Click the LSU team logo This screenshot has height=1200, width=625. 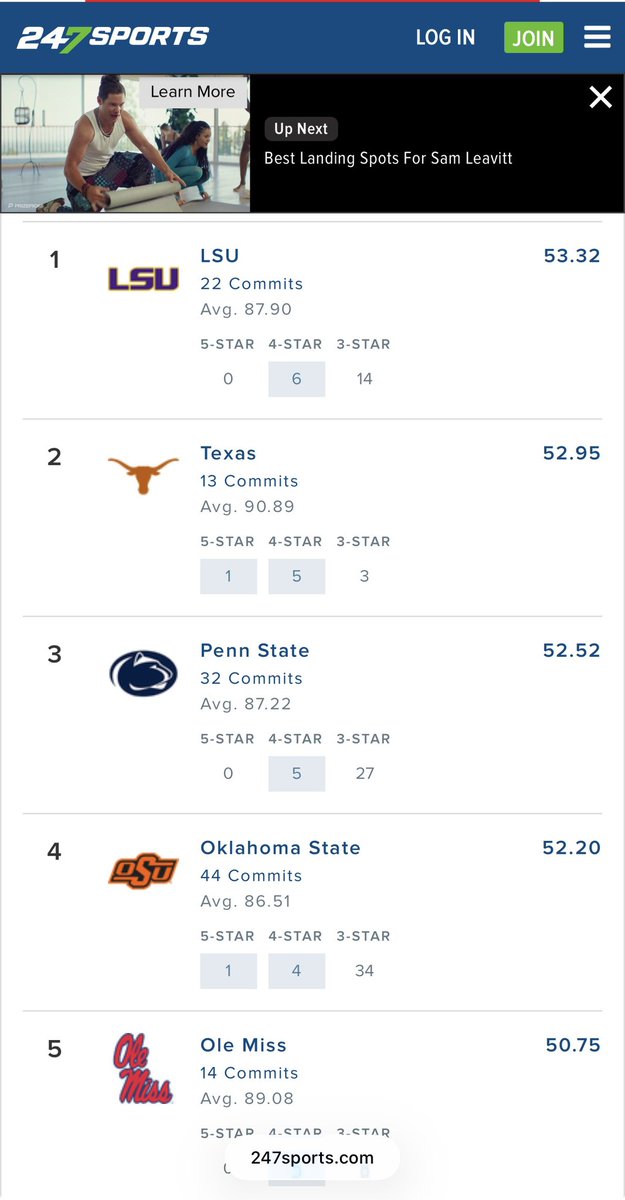(x=143, y=279)
